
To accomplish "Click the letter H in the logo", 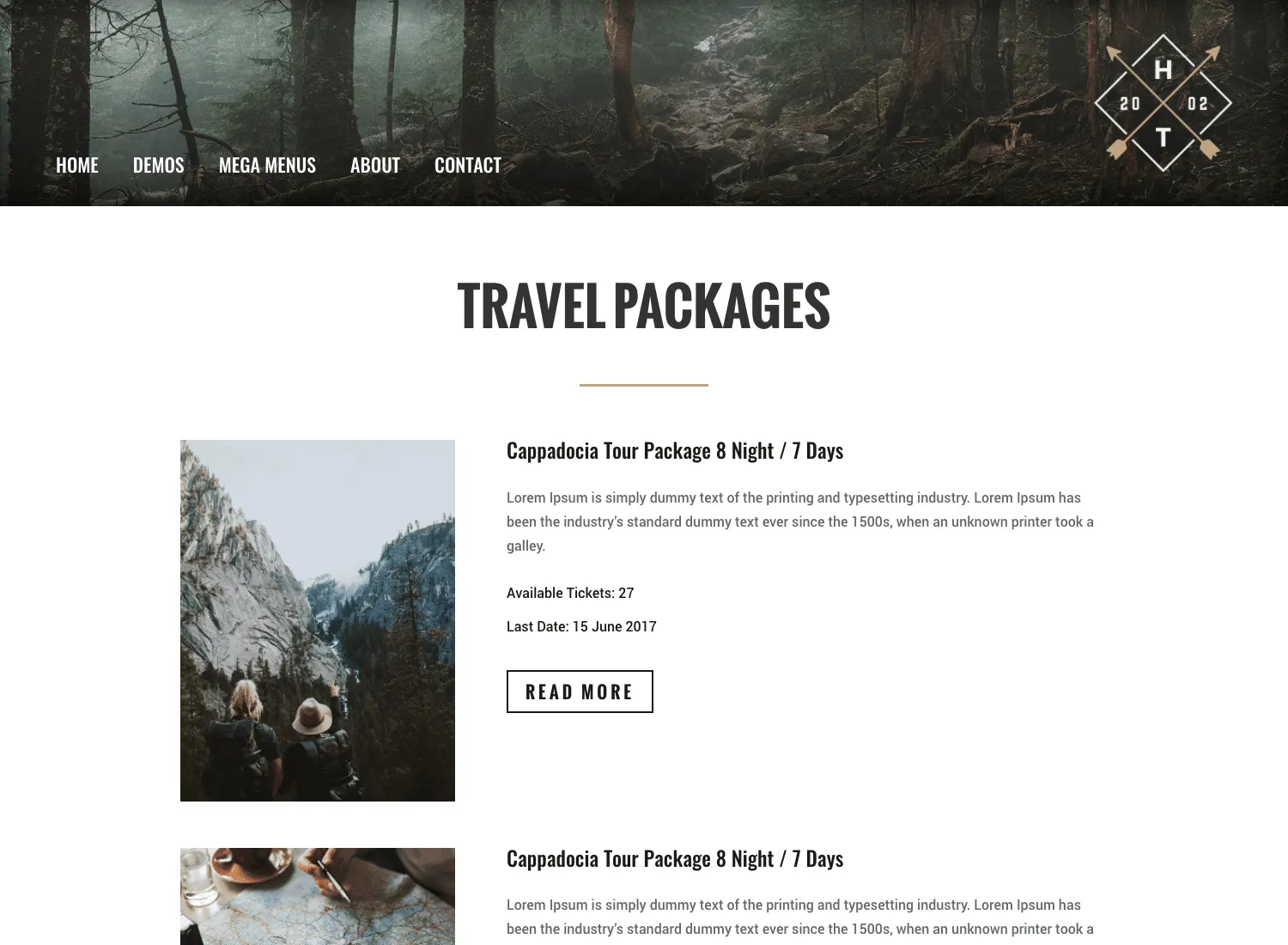I will pyautogui.click(x=1163, y=70).
